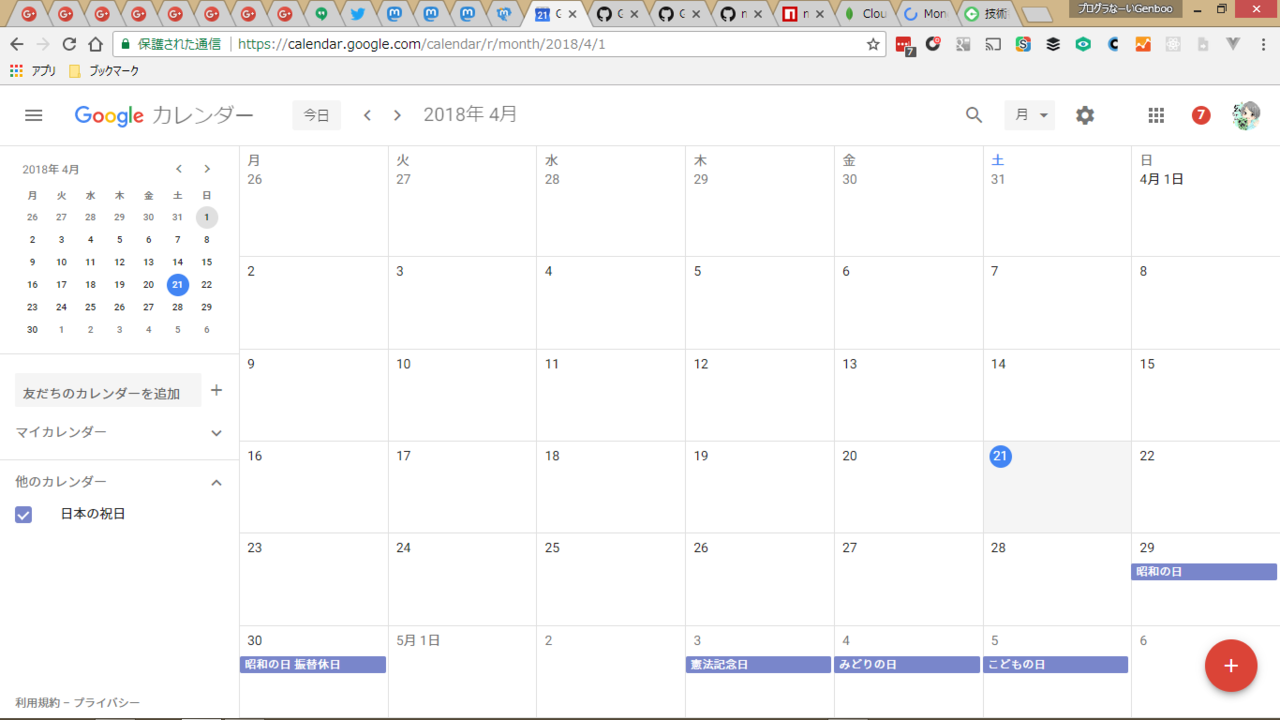Open the settings gear menu

1085,115
